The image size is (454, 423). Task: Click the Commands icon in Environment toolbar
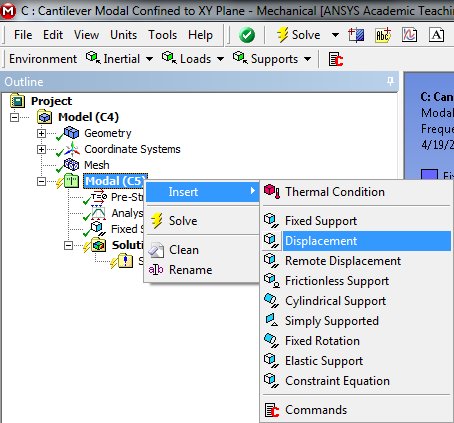(336, 59)
